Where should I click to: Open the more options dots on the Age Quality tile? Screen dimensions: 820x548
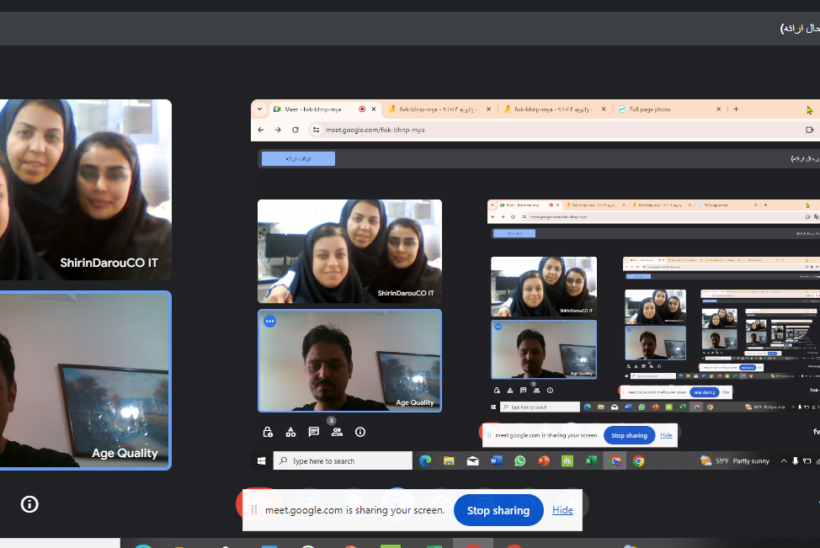pos(269,321)
